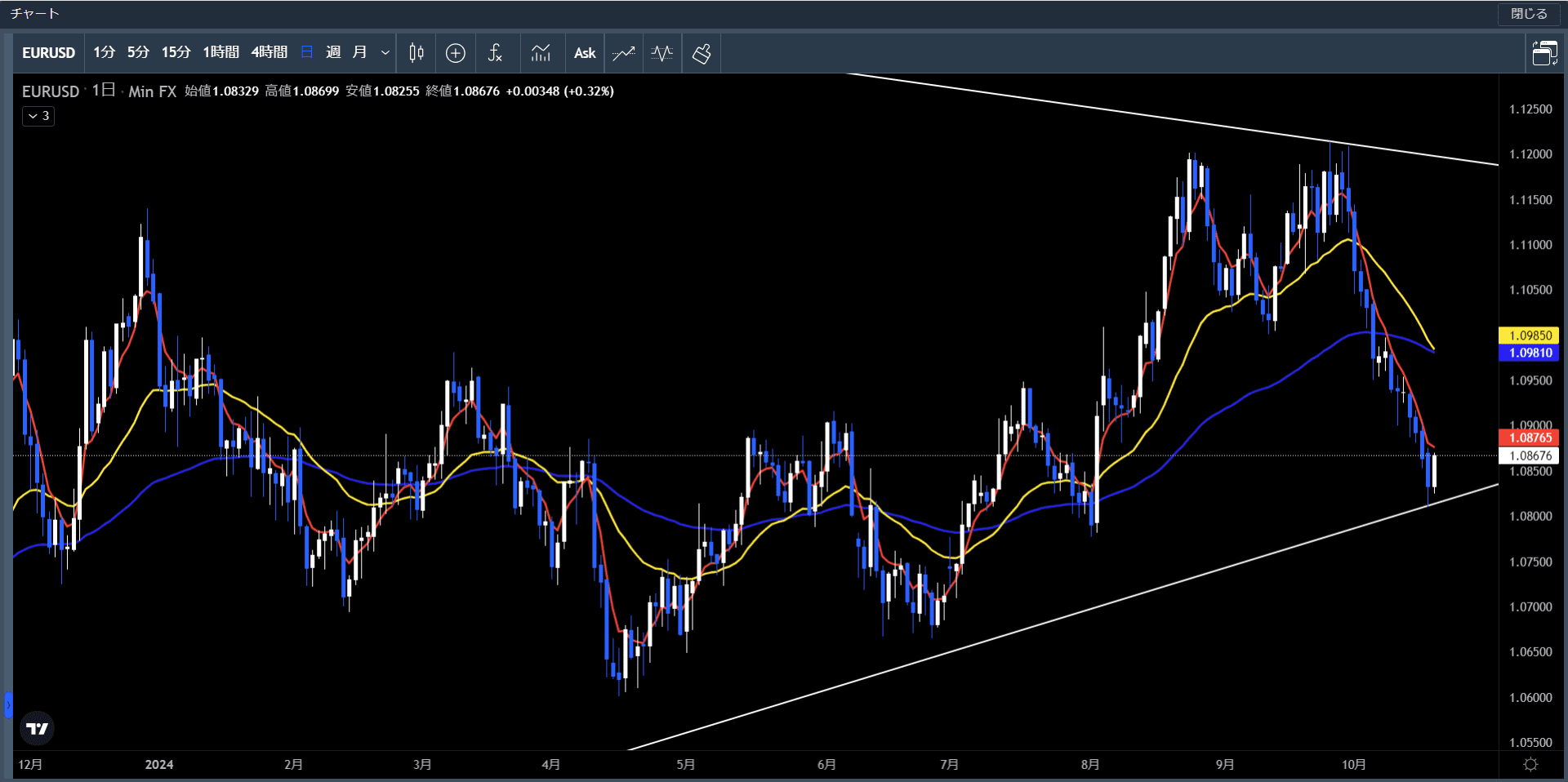
Task: Click the 高値1.08699 high value in legend
Action: [301, 91]
